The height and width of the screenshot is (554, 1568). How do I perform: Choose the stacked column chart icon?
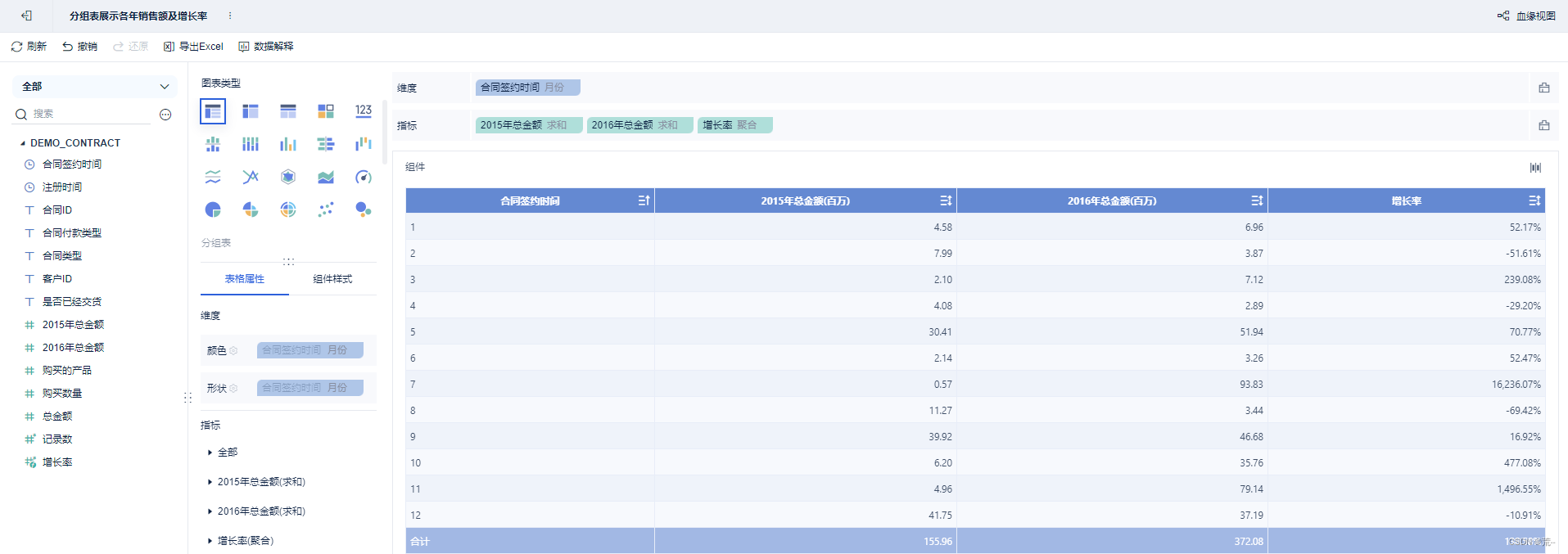pyautogui.click(x=251, y=144)
